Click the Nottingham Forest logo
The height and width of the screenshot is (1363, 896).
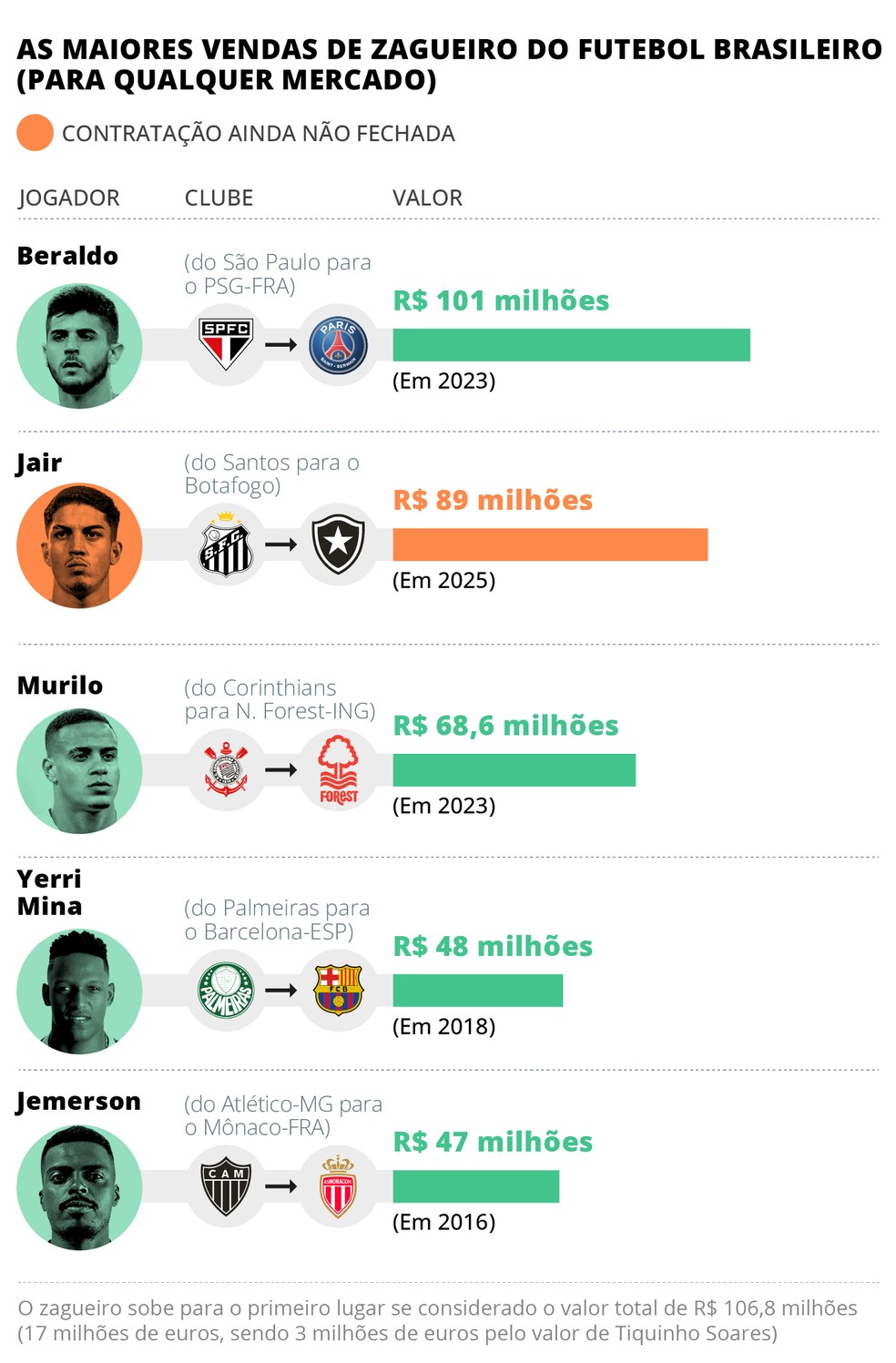pyautogui.click(x=338, y=770)
